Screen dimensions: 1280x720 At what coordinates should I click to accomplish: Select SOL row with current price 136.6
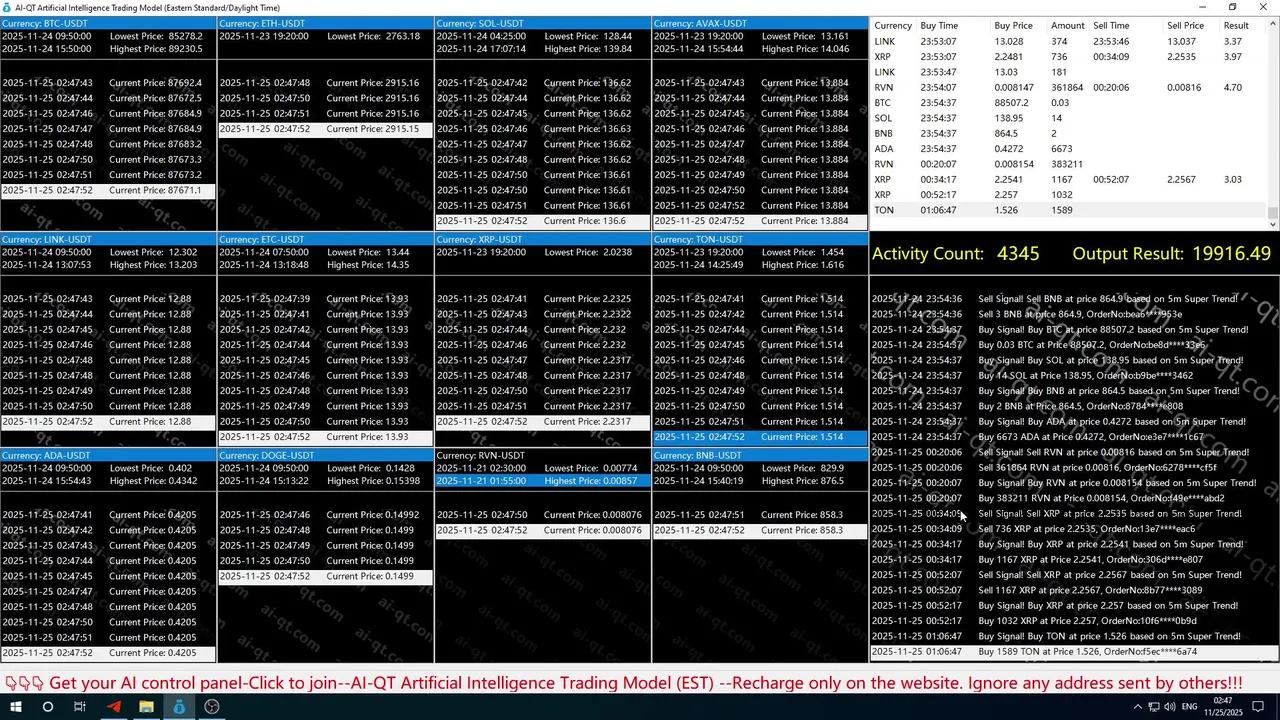click(x=543, y=221)
